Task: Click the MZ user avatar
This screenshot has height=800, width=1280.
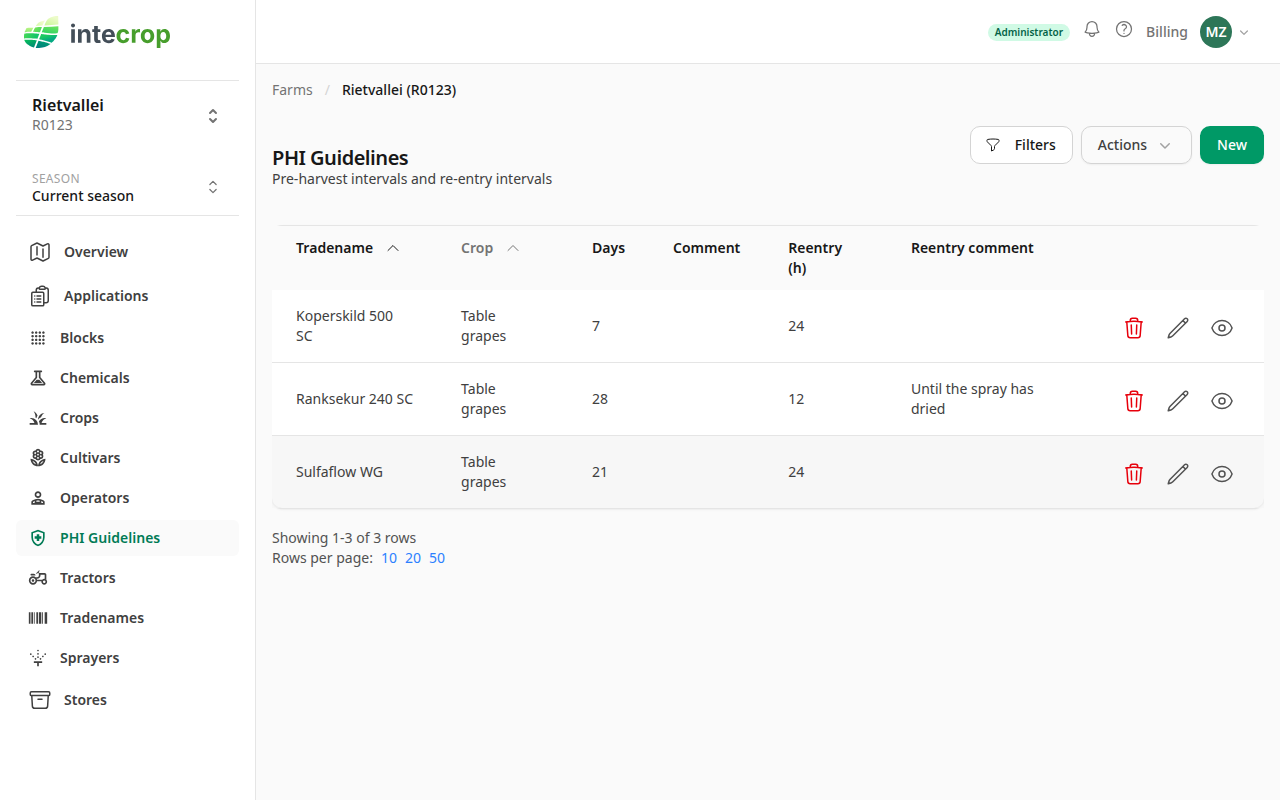Action: (1216, 32)
